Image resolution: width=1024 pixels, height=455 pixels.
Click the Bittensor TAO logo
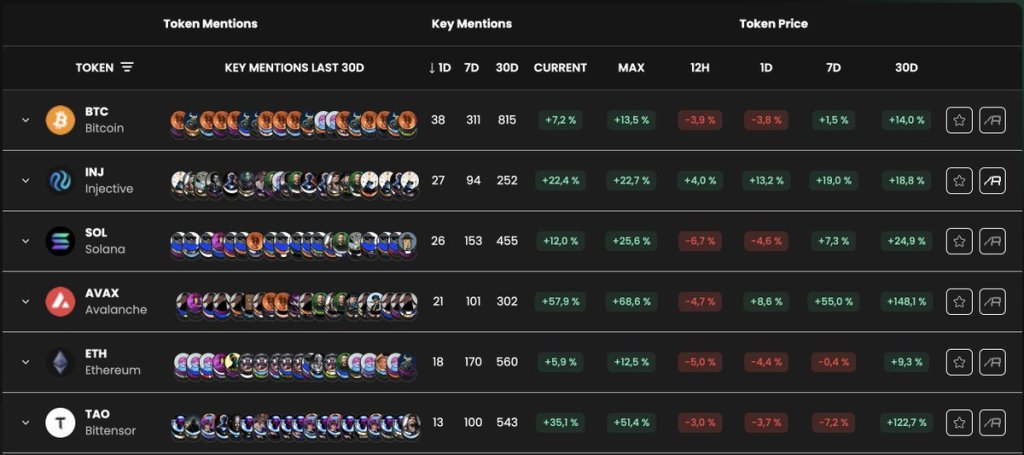click(x=60, y=423)
